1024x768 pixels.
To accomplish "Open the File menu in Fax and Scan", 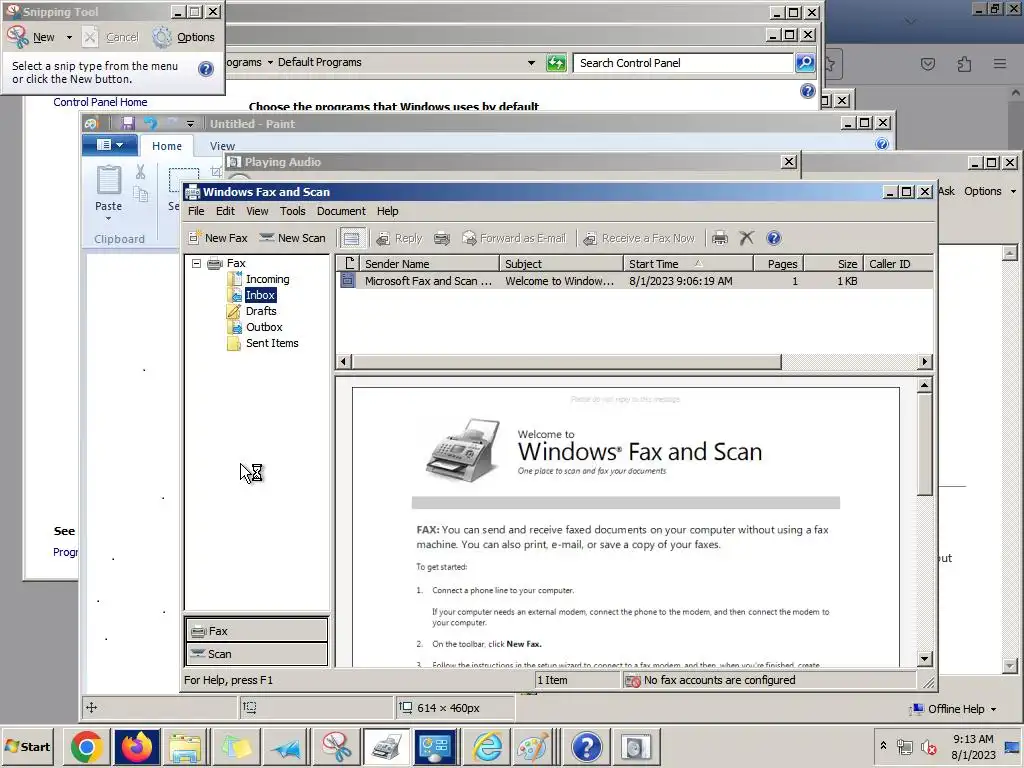I will [196, 211].
